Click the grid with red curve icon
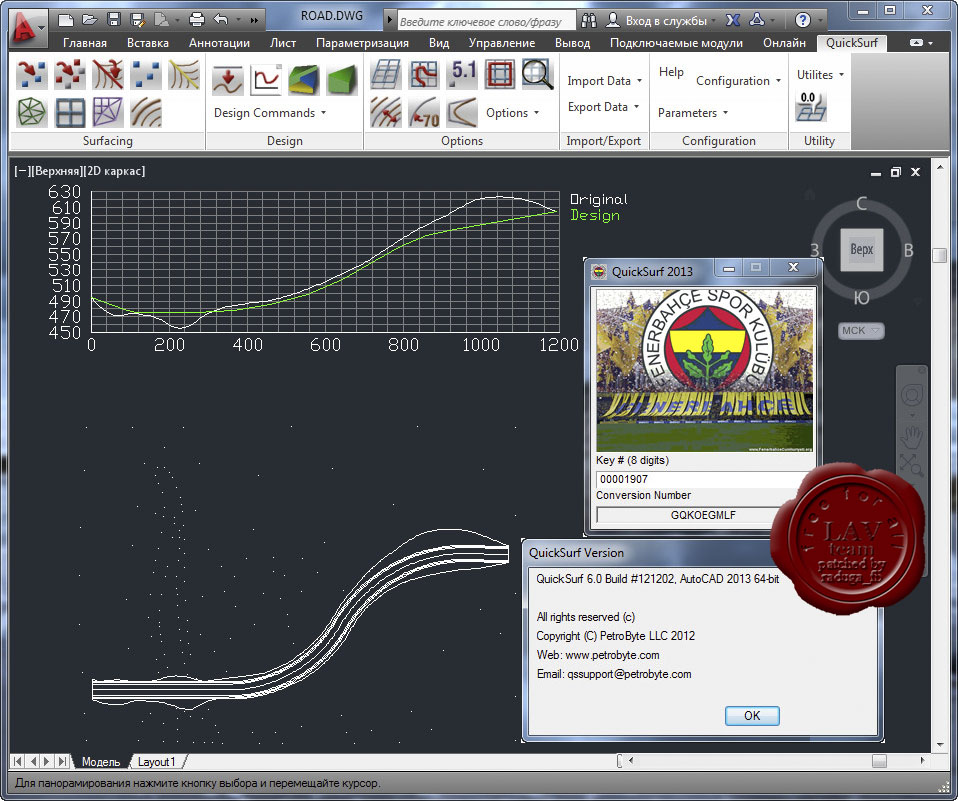Viewport: 958px width, 801px height. 424,74
